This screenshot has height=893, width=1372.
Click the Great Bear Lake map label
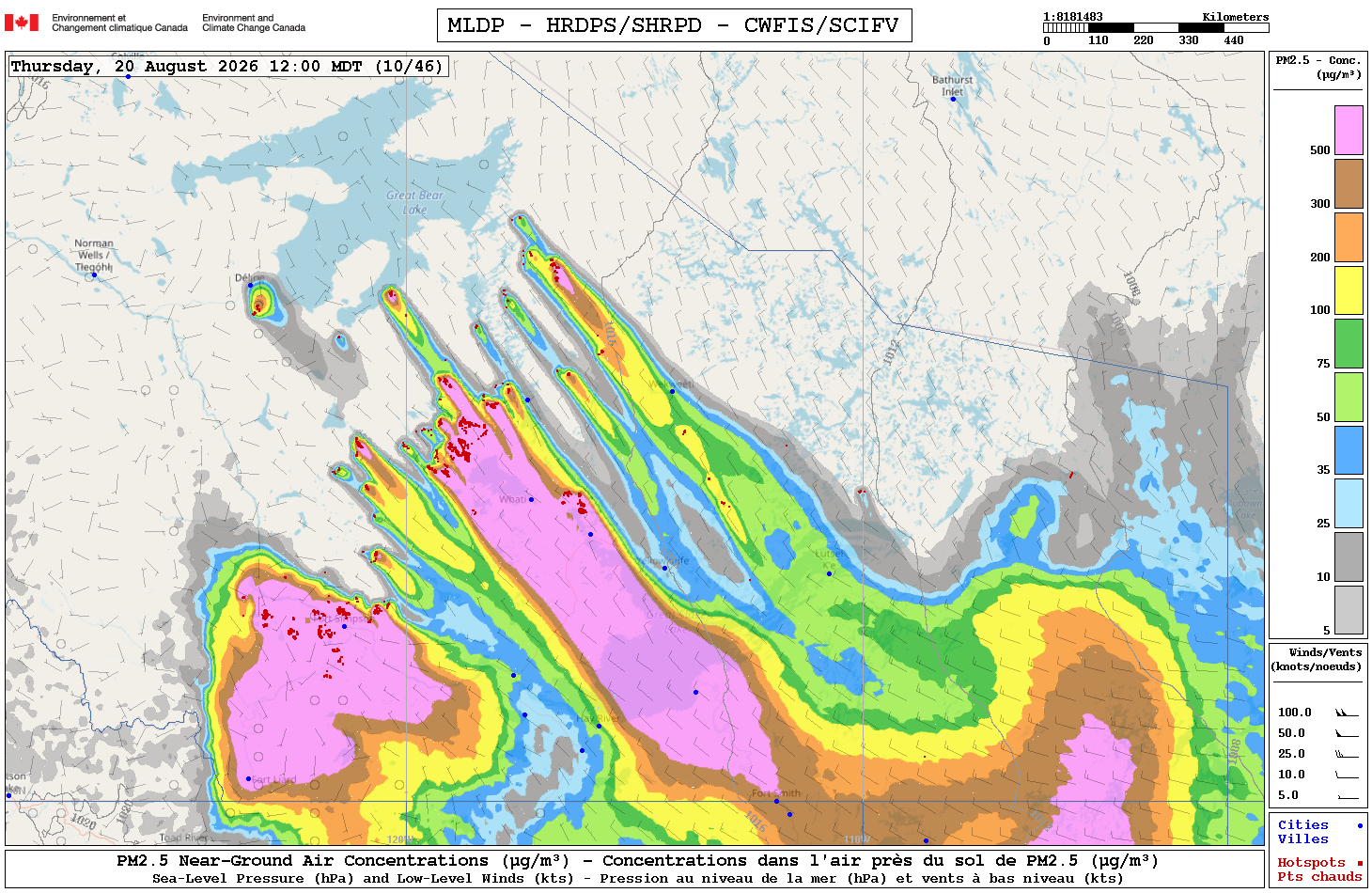point(414,202)
